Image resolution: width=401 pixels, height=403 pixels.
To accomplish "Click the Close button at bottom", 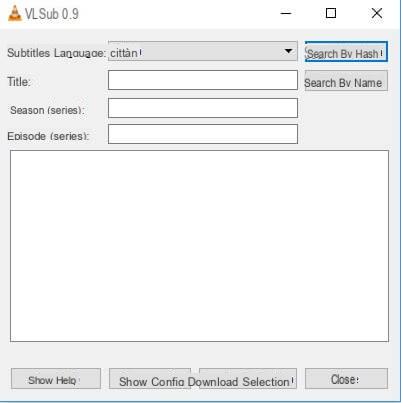I will (x=346, y=378).
